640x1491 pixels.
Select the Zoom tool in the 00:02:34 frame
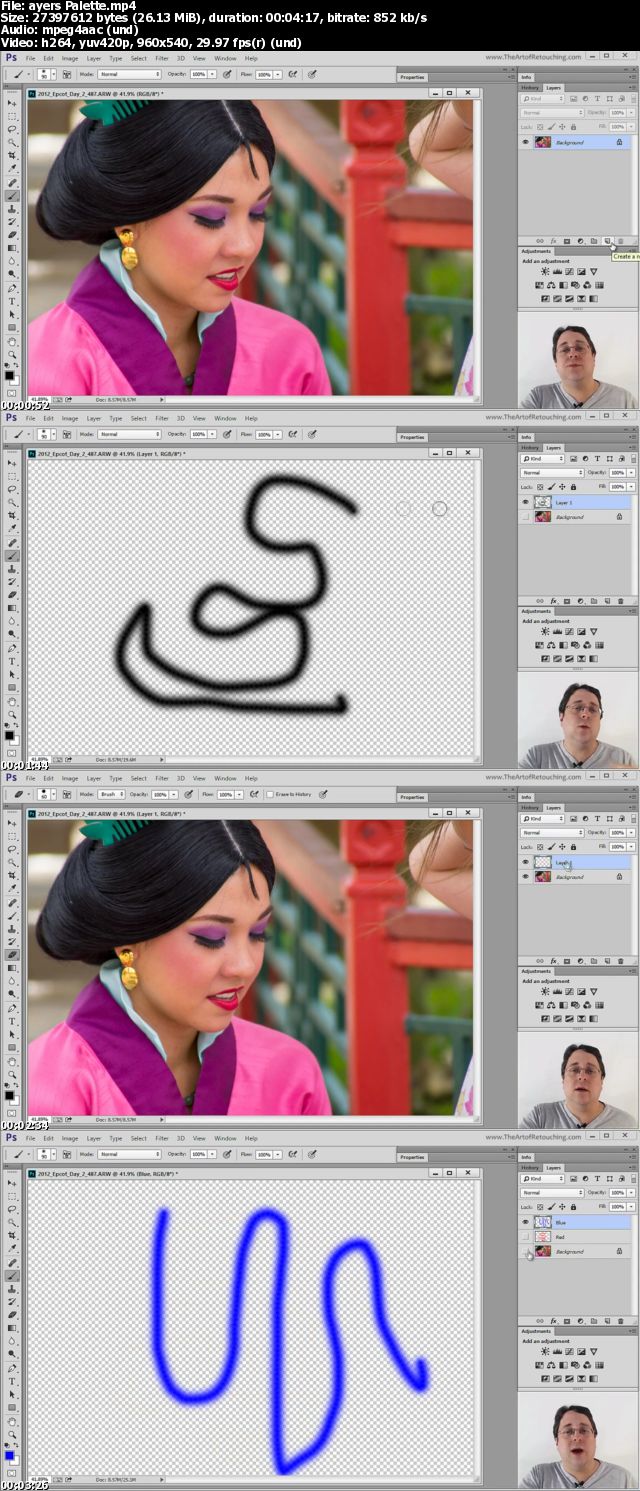point(13,1074)
